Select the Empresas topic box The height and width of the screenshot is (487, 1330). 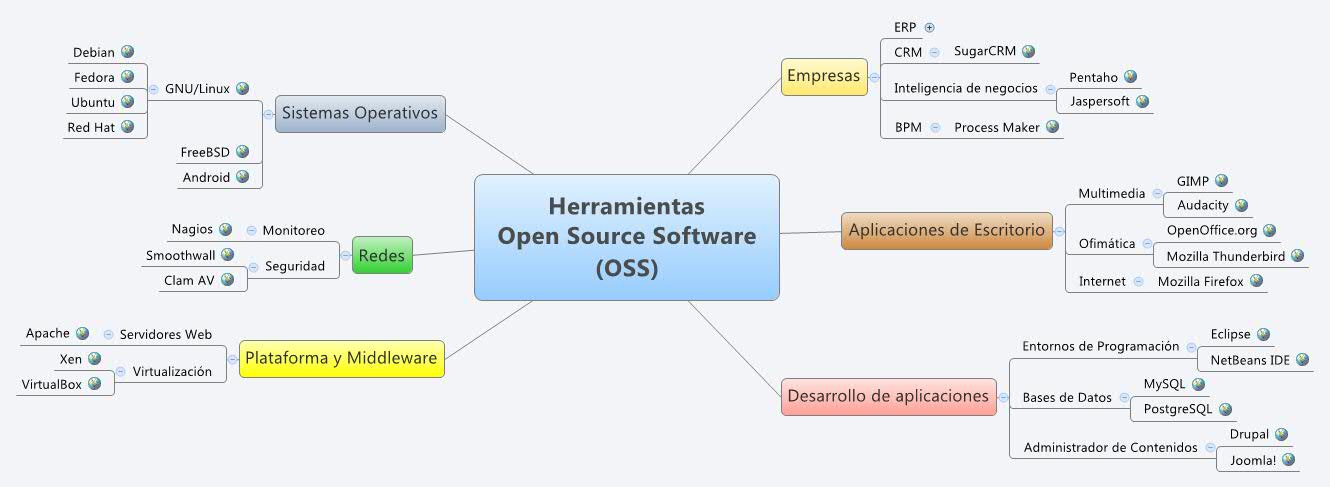824,76
